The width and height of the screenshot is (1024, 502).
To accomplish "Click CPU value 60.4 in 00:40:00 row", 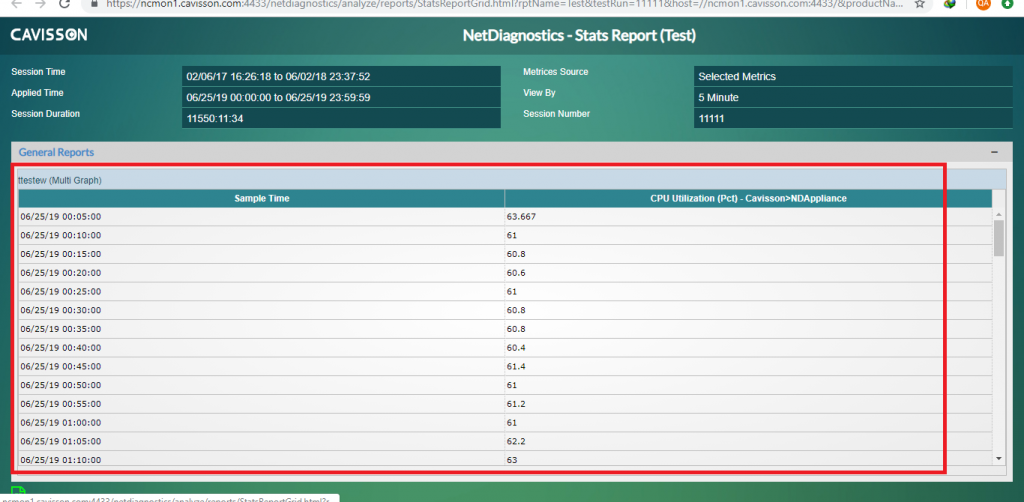I will coord(516,347).
